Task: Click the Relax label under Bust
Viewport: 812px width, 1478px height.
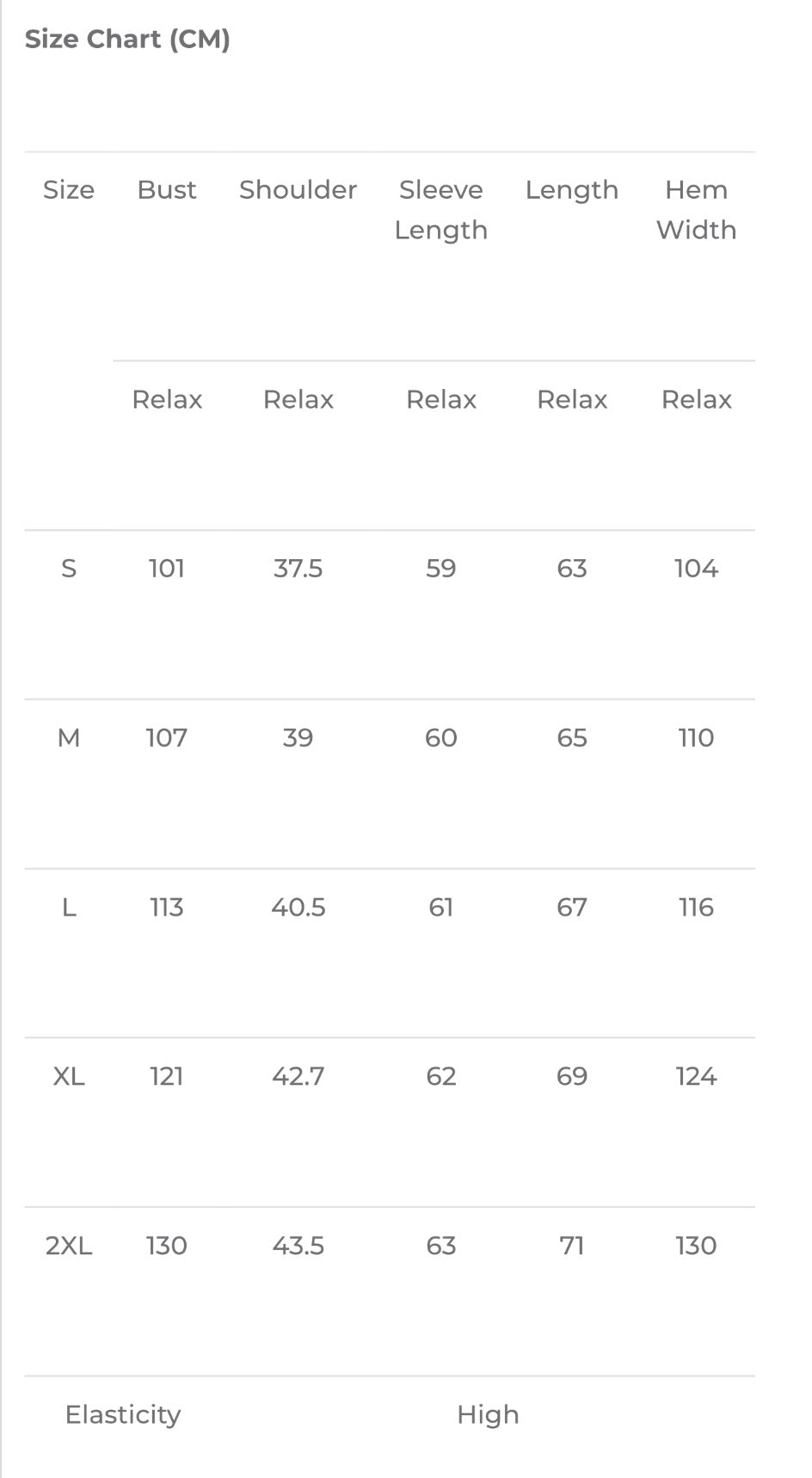Action: [x=167, y=399]
